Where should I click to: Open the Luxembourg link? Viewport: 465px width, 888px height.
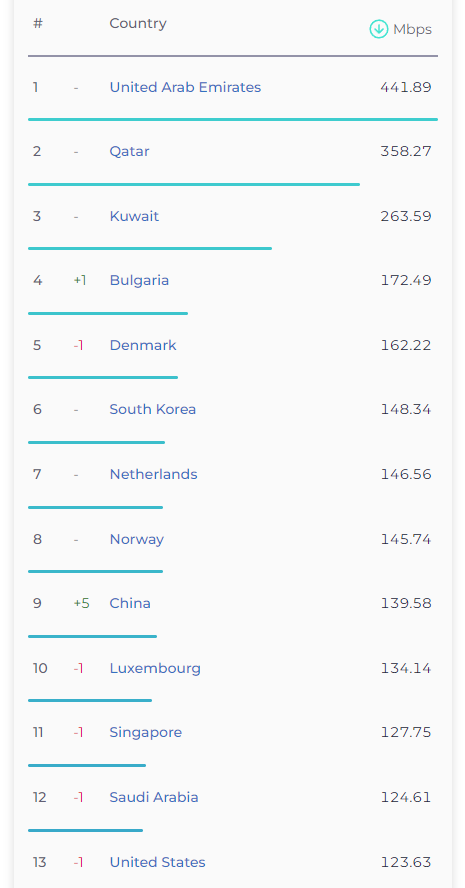click(155, 668)
